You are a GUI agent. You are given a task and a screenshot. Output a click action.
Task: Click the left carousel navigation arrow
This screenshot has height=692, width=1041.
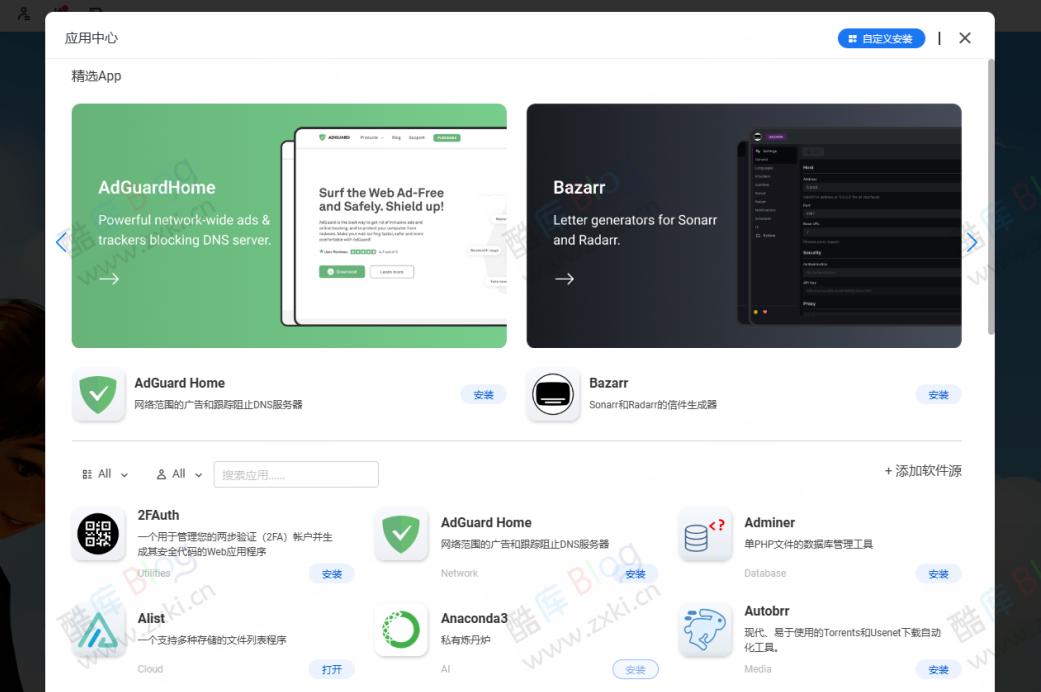[x=61, y=242]
